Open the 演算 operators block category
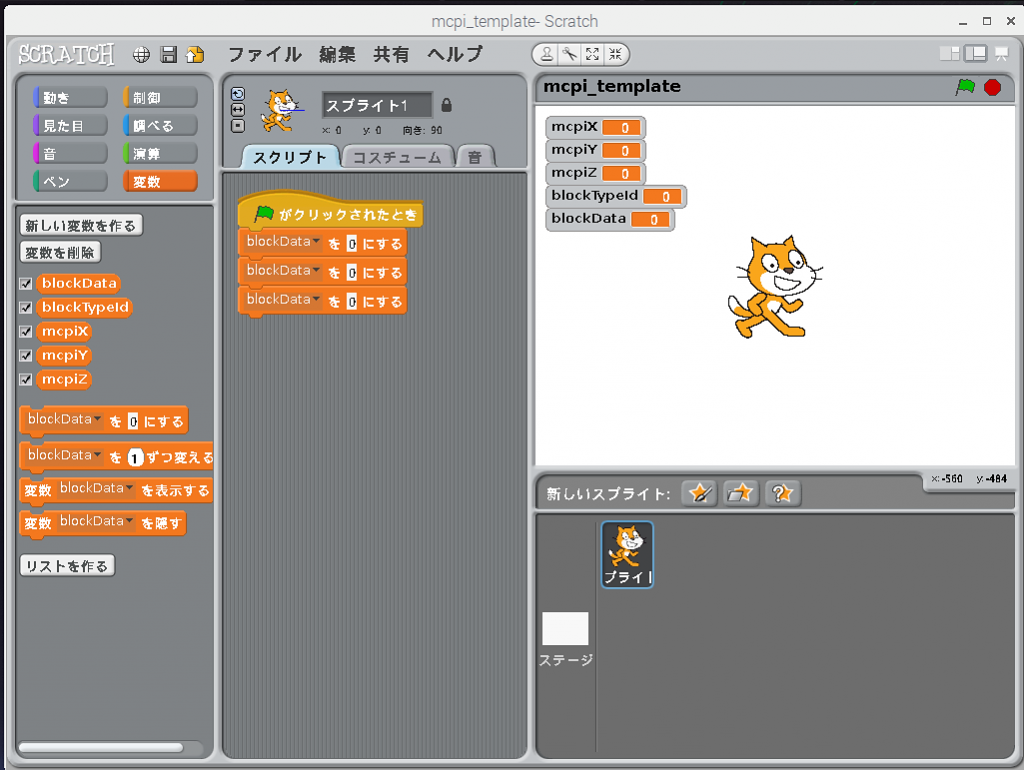 tap(160, 153)
